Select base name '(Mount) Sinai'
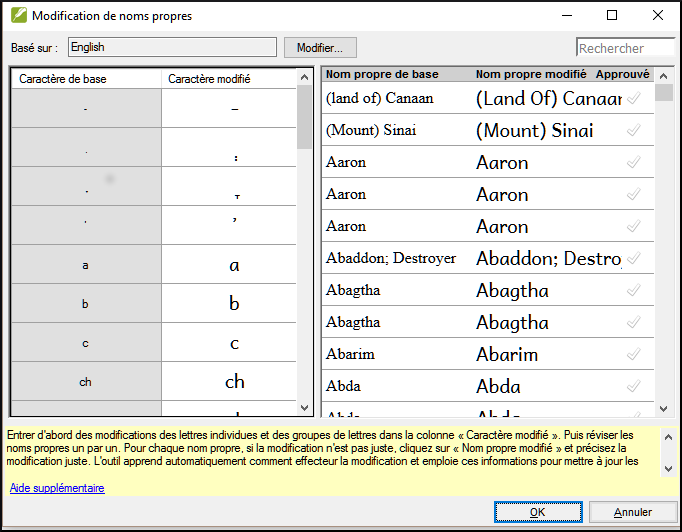Viewport: 682px width, 532px height. [x=371, y=130]
